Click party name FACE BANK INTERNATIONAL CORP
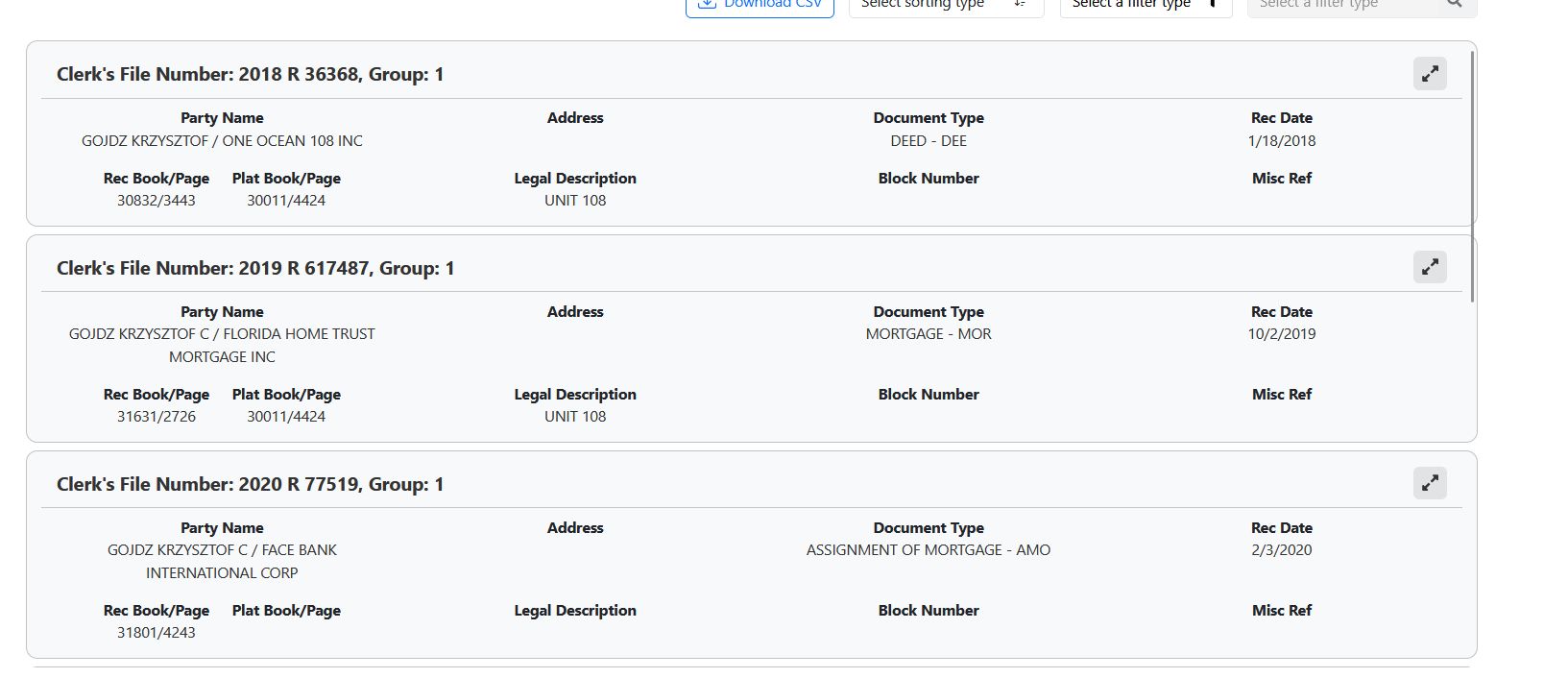The width and height of the screenshot is (1568, 678). pos(222,562)
